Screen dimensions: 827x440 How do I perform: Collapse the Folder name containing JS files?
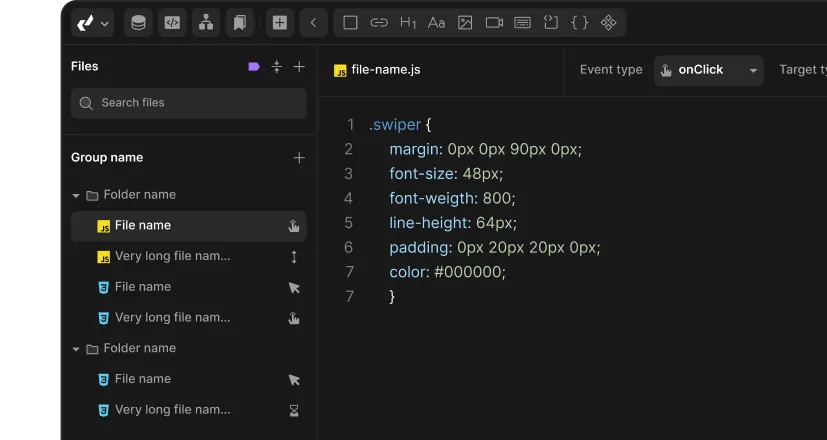(x=75, y=196)
